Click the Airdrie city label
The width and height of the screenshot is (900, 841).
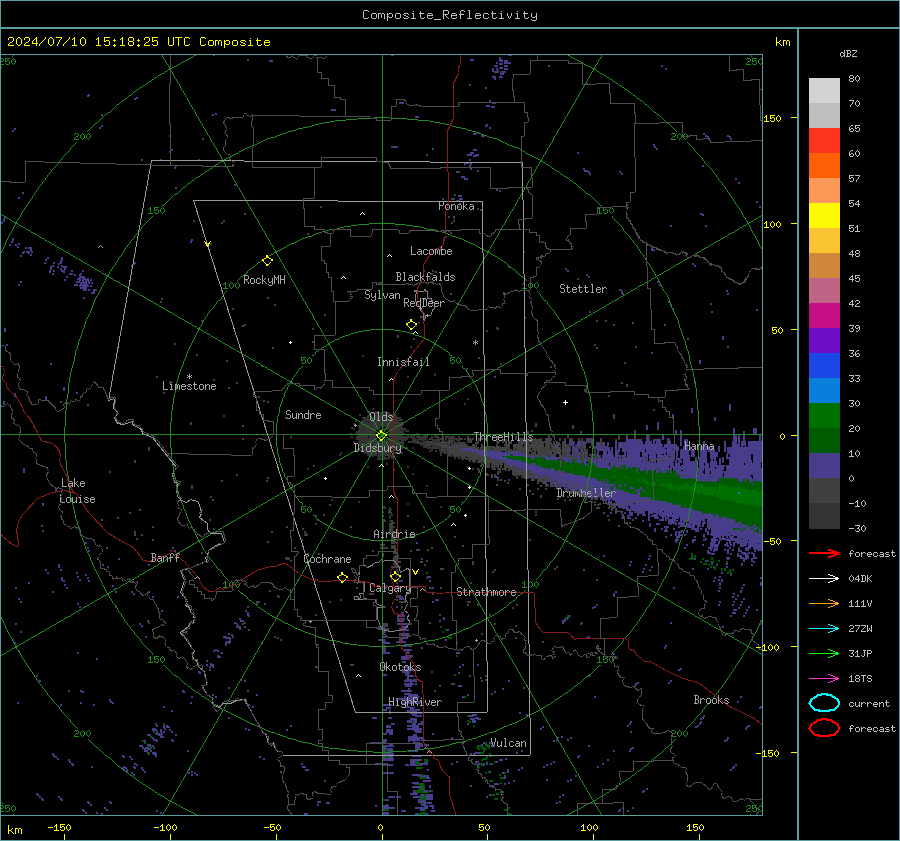[x=394, y=534]
